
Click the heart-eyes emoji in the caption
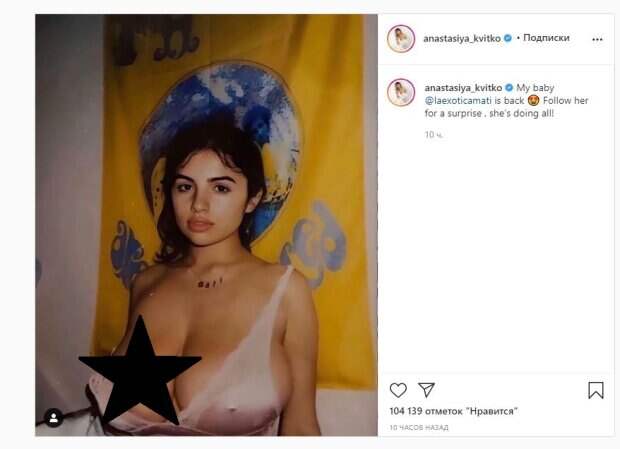(x=533, y=100)
